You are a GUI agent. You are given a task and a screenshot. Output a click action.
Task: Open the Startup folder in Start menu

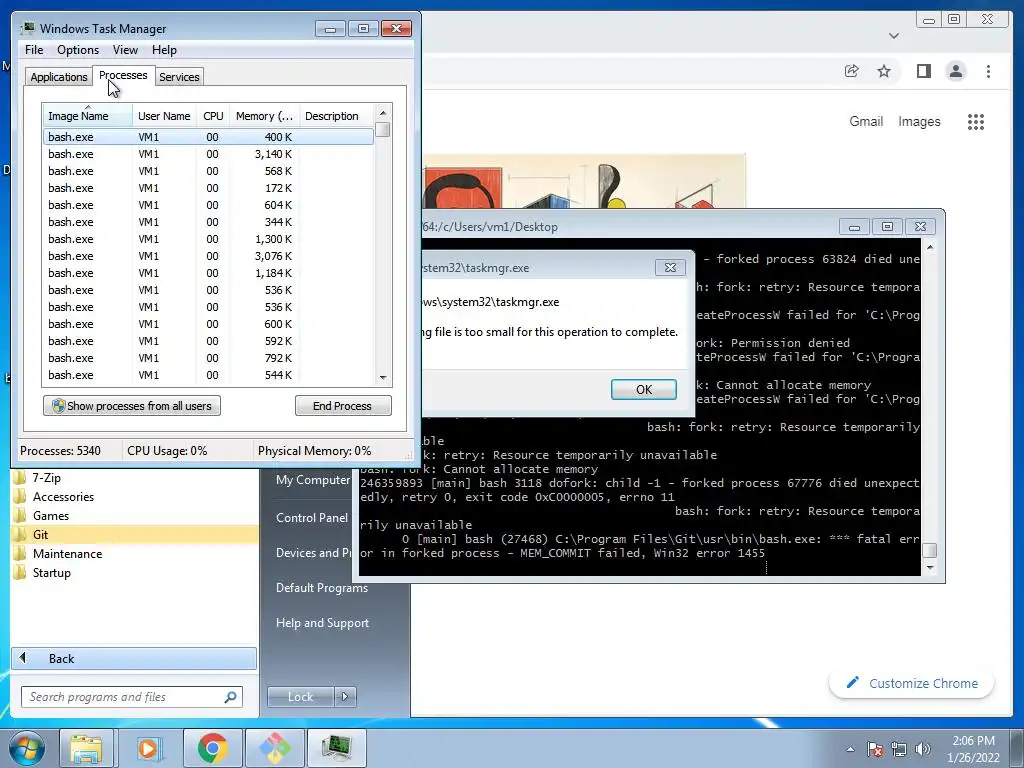(134, 572)
